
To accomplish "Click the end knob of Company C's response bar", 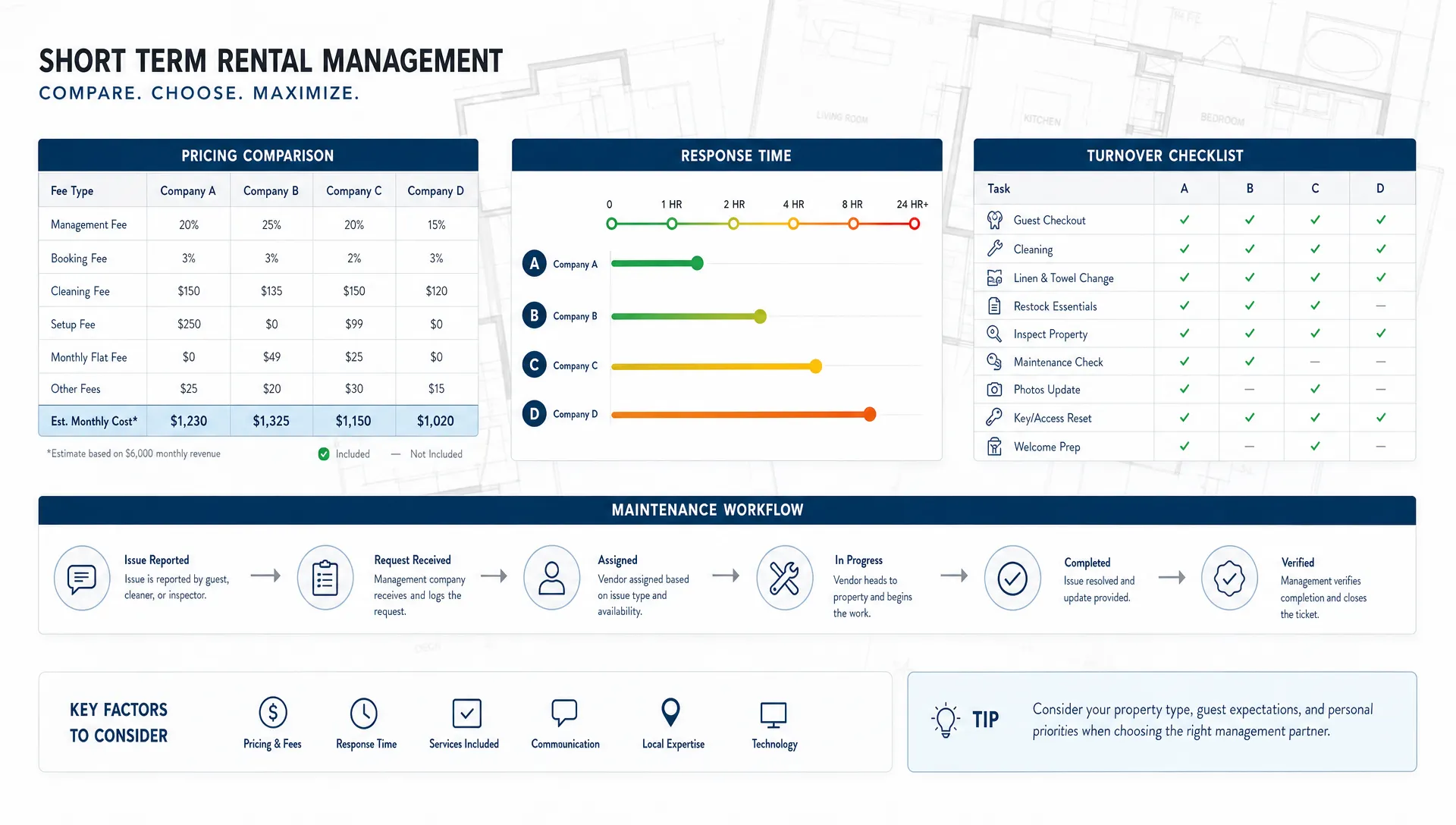I will tap(816, 367).
